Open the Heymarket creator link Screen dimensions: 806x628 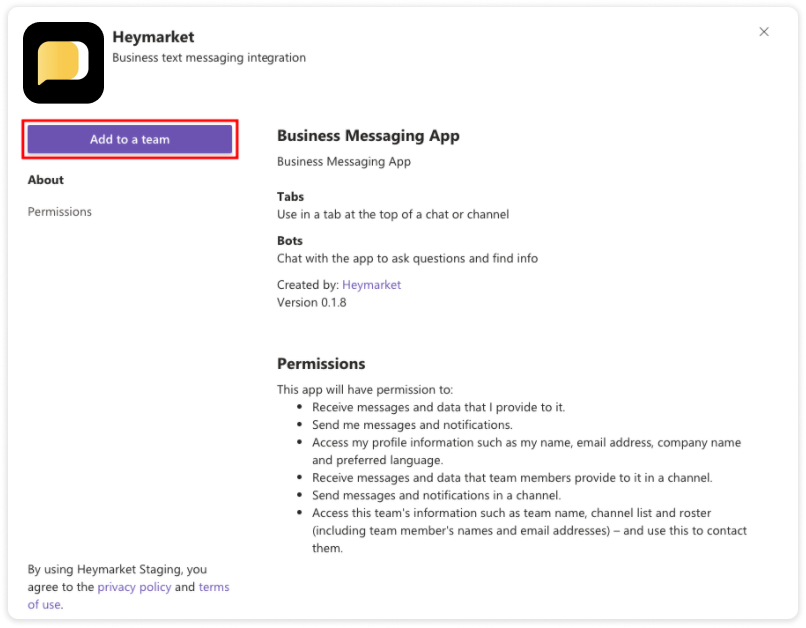(371, 285)
